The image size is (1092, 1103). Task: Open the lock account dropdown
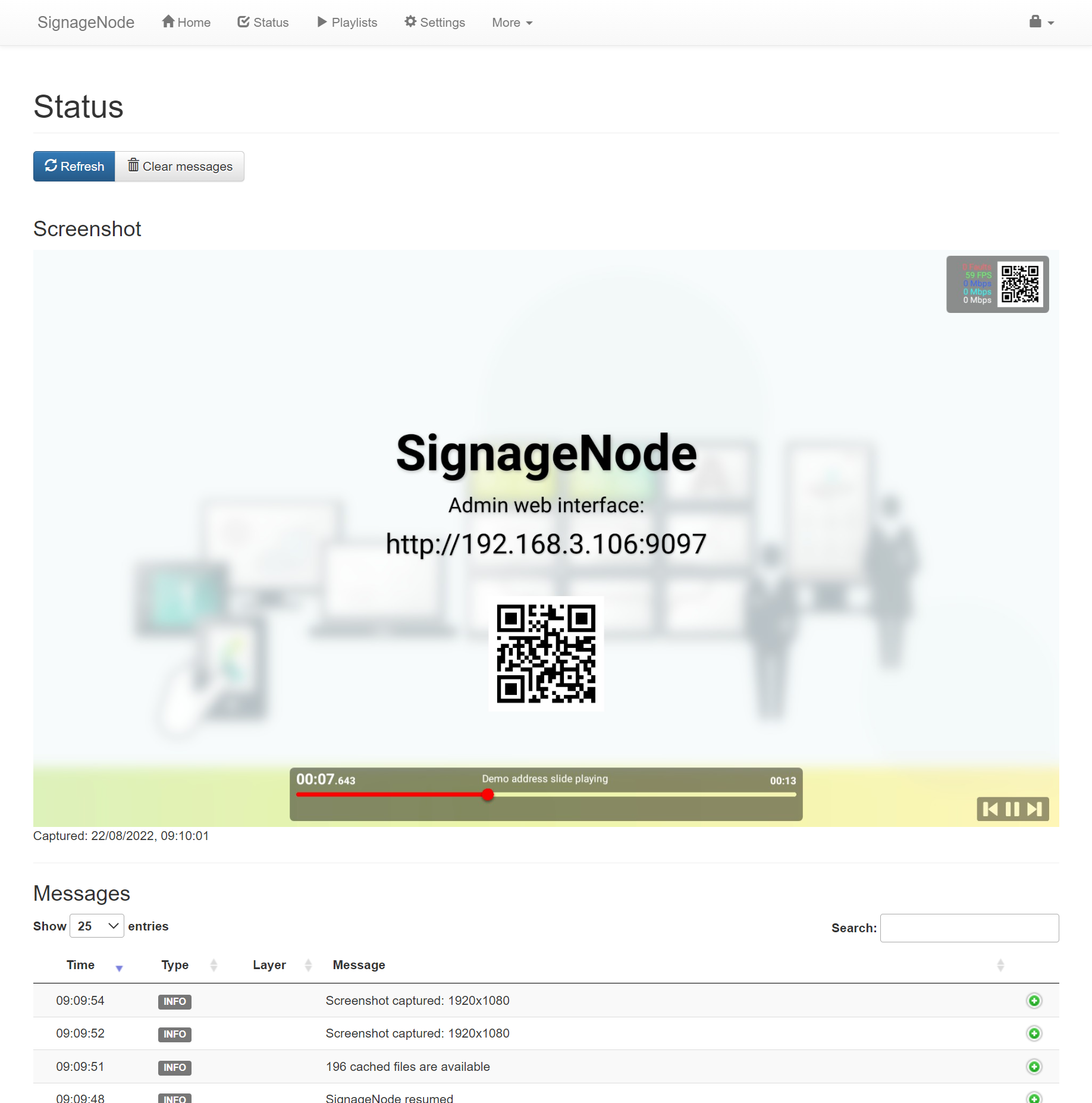(1041, 23)
